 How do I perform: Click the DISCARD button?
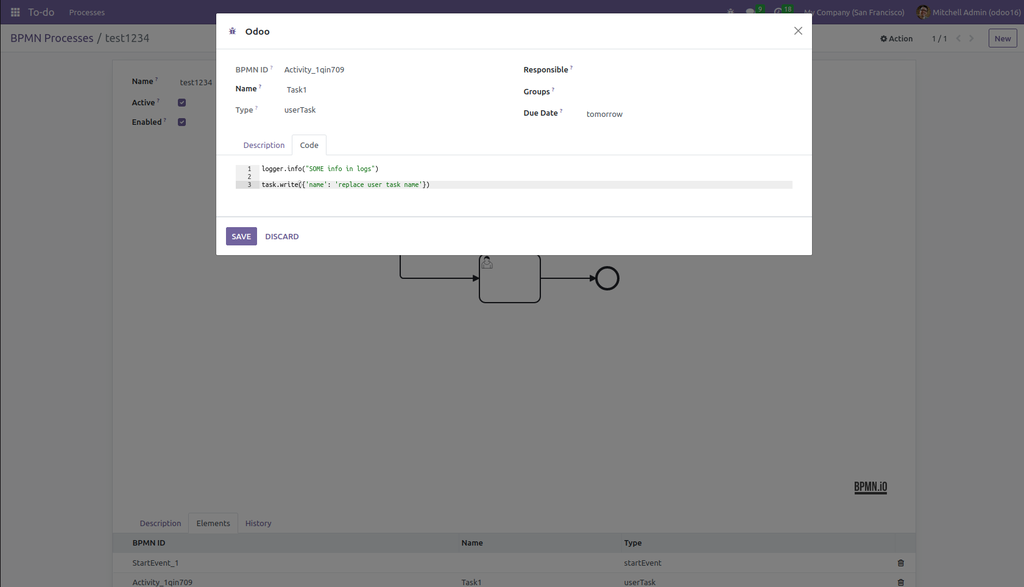coord(281,236)
